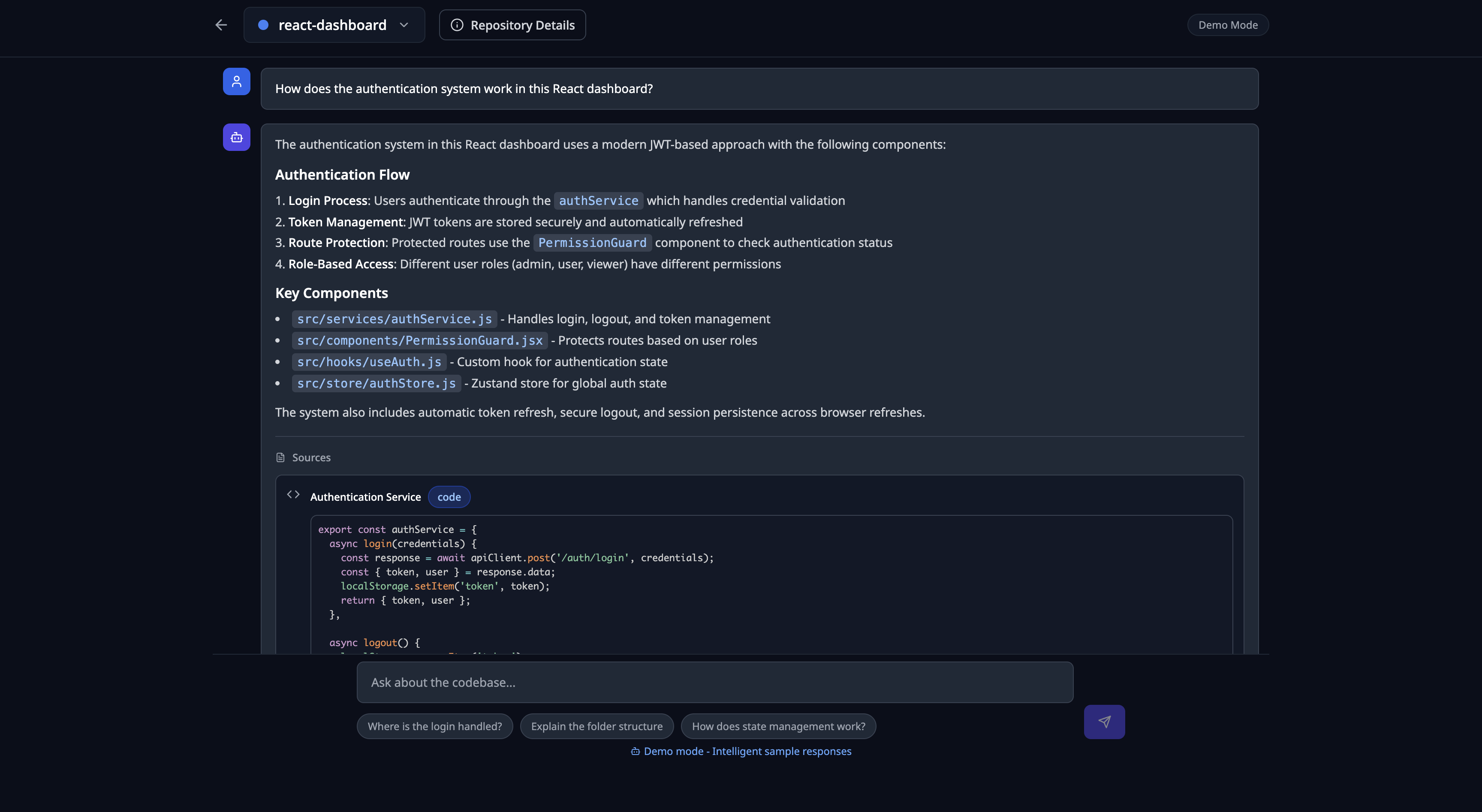Click the Demo Mode badge

pos(1227,25)
